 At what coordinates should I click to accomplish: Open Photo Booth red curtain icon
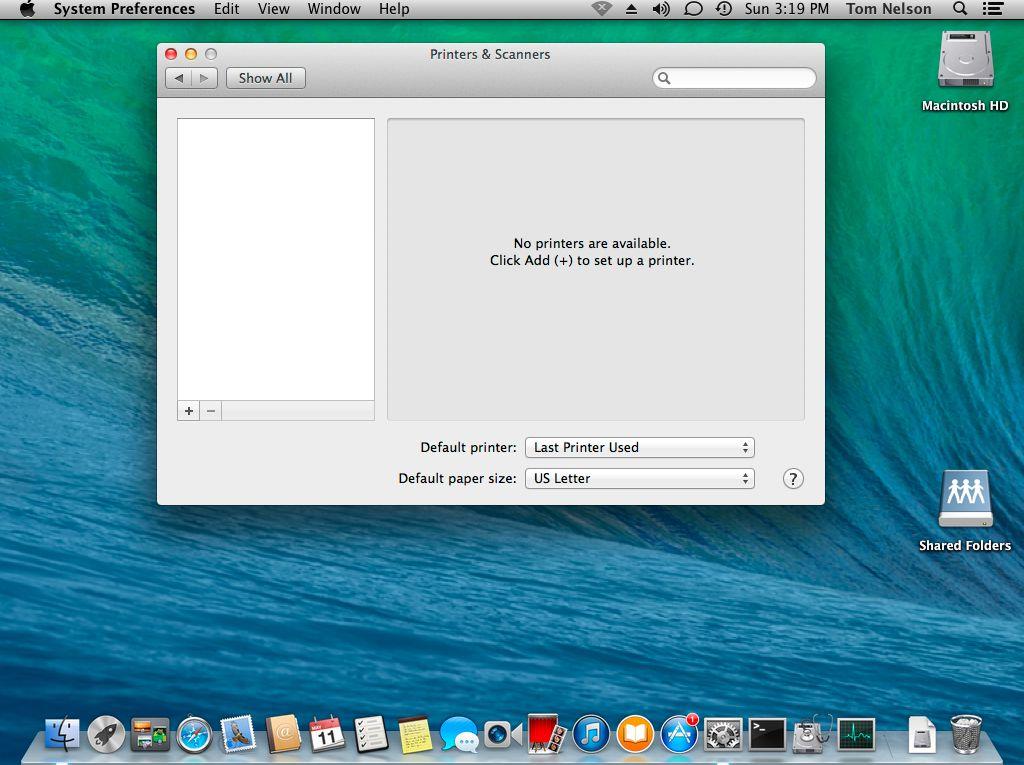pos(547,734)
